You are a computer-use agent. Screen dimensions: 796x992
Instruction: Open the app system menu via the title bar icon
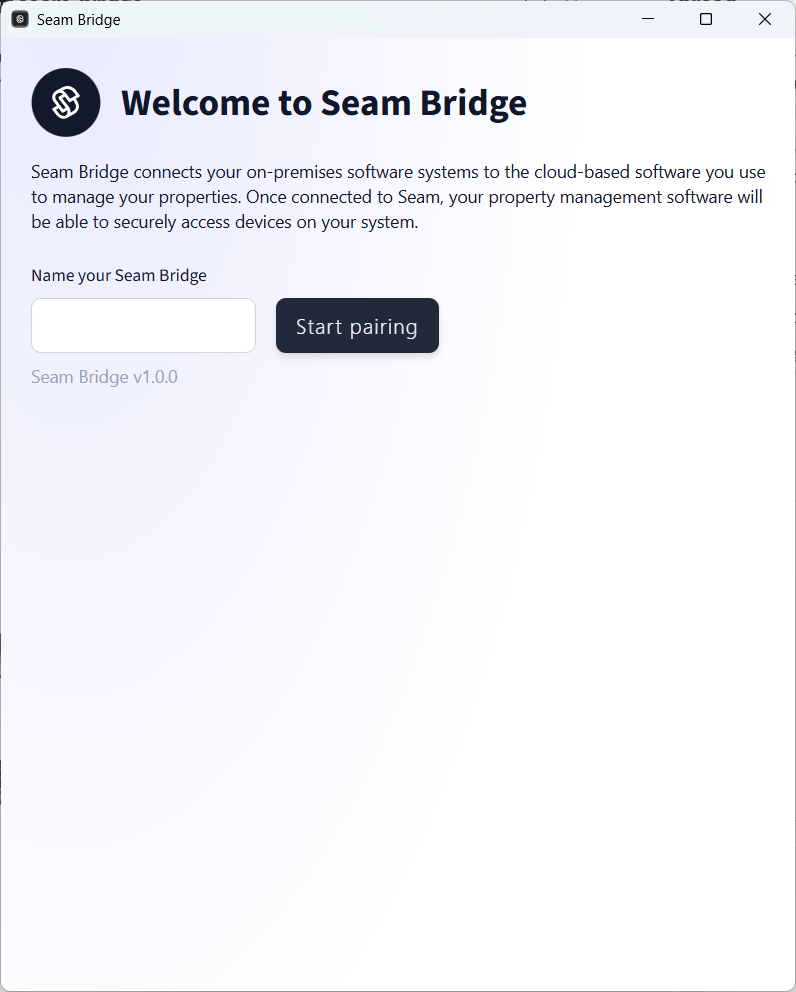[x=19, y=18]
